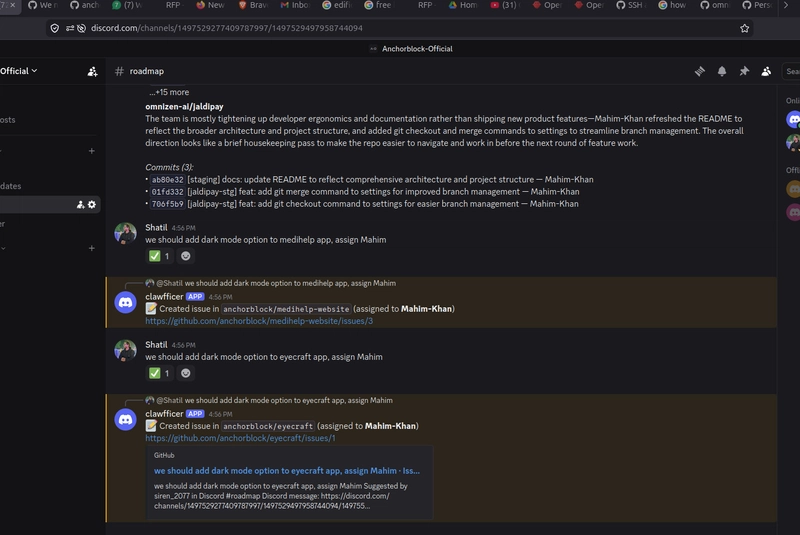Switch to the 'how' Google tab
800x535 pixels.
click(672, 5)
